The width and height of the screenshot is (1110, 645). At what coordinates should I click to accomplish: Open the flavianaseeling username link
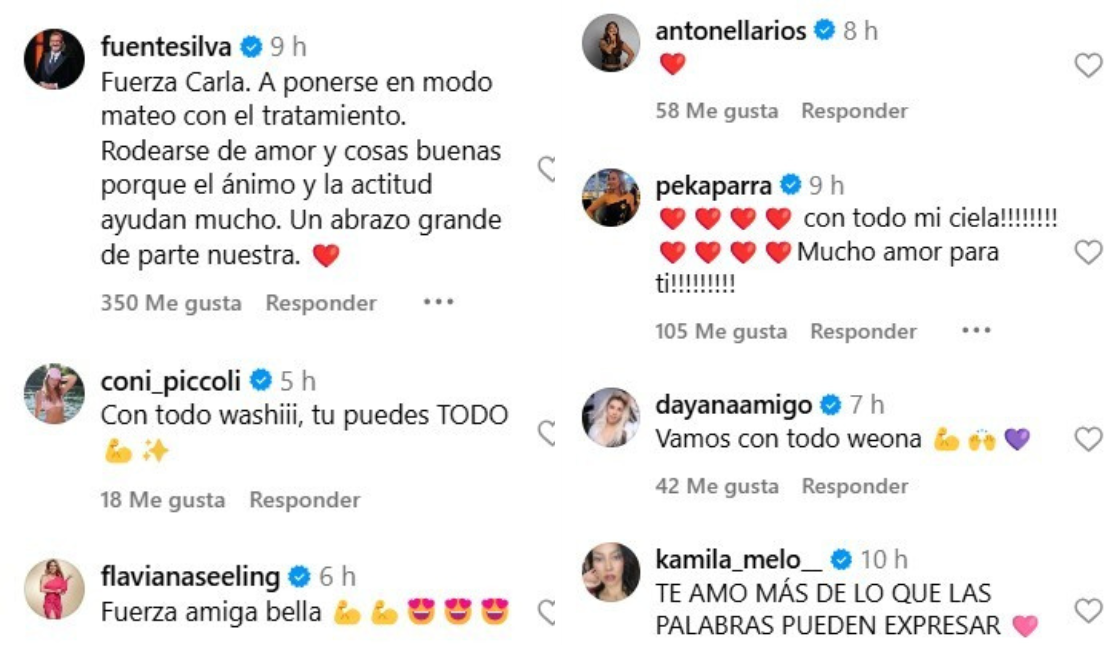[x=190, y=576]
